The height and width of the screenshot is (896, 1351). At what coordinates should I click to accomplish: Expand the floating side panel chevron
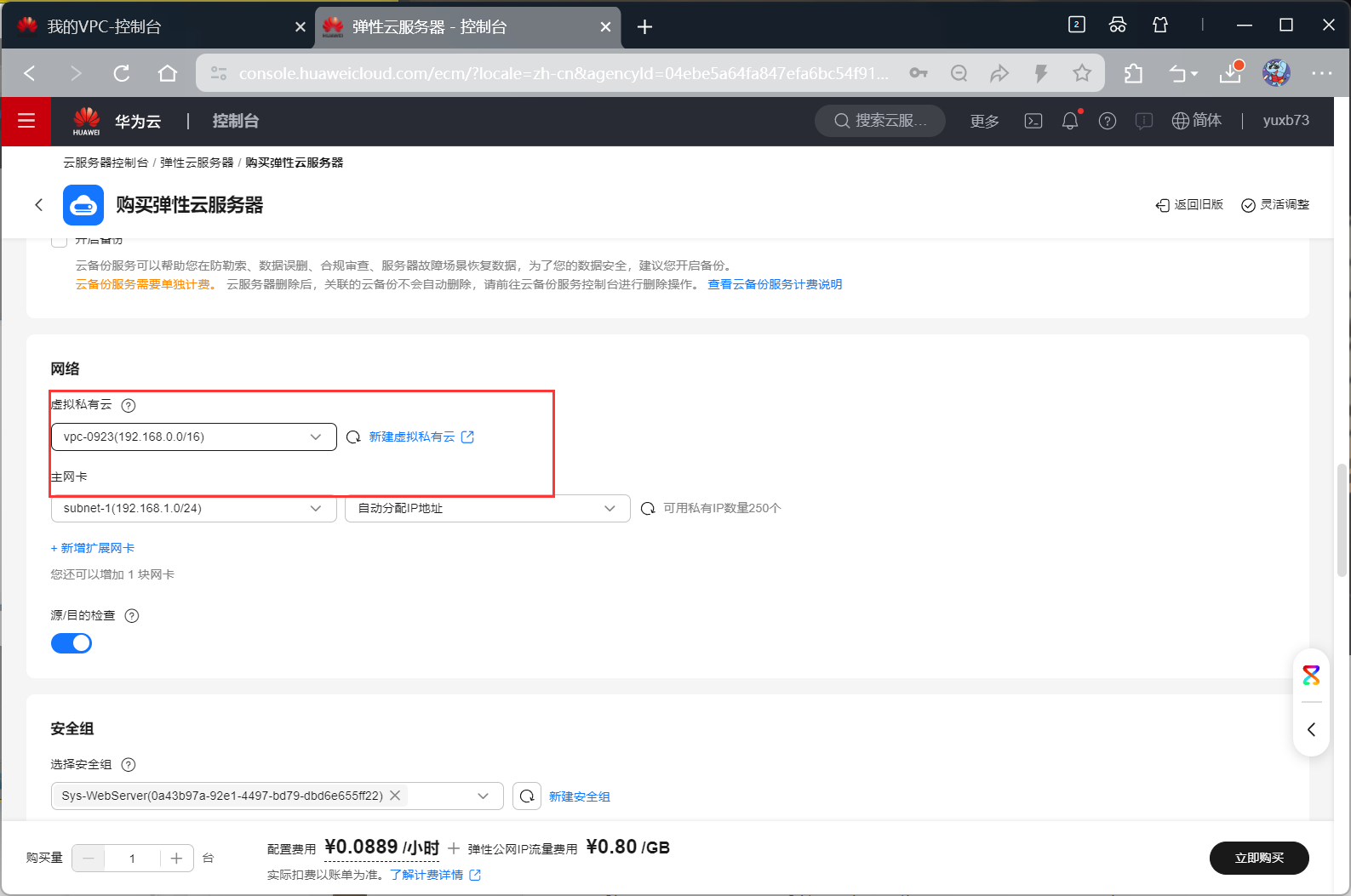(1311, 729)
